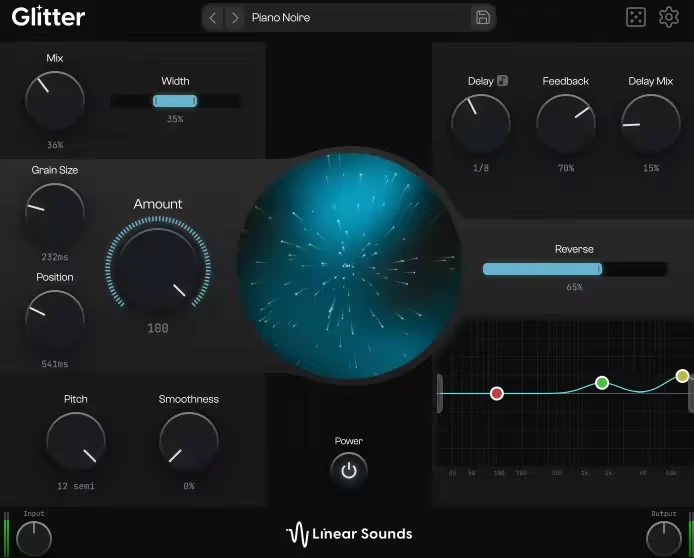Select the green EQ band node
This screenshot has height=558, width=694.
(601, 382)
